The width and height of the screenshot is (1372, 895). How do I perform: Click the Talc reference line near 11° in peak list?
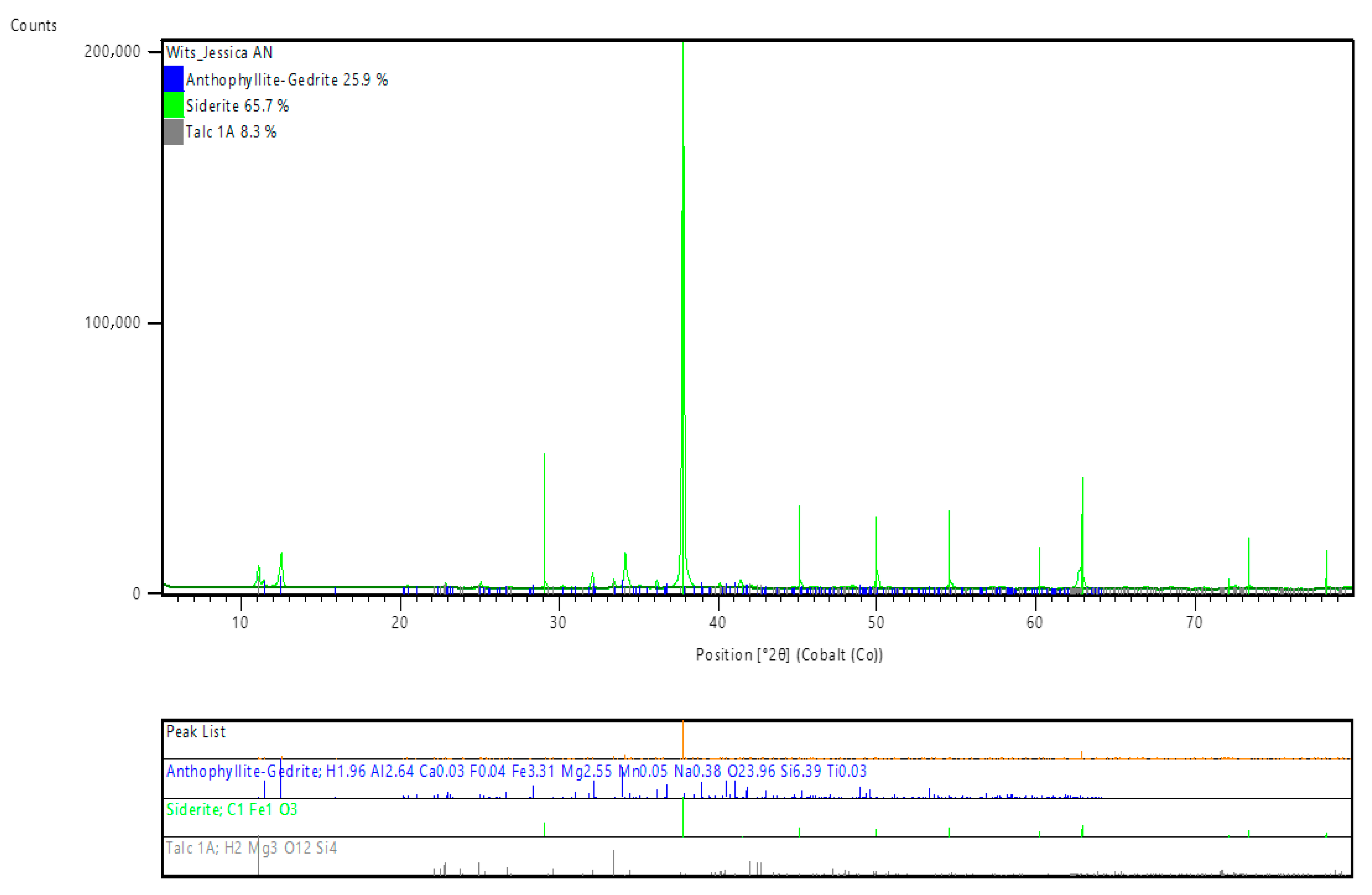click(x=258, y=855)
